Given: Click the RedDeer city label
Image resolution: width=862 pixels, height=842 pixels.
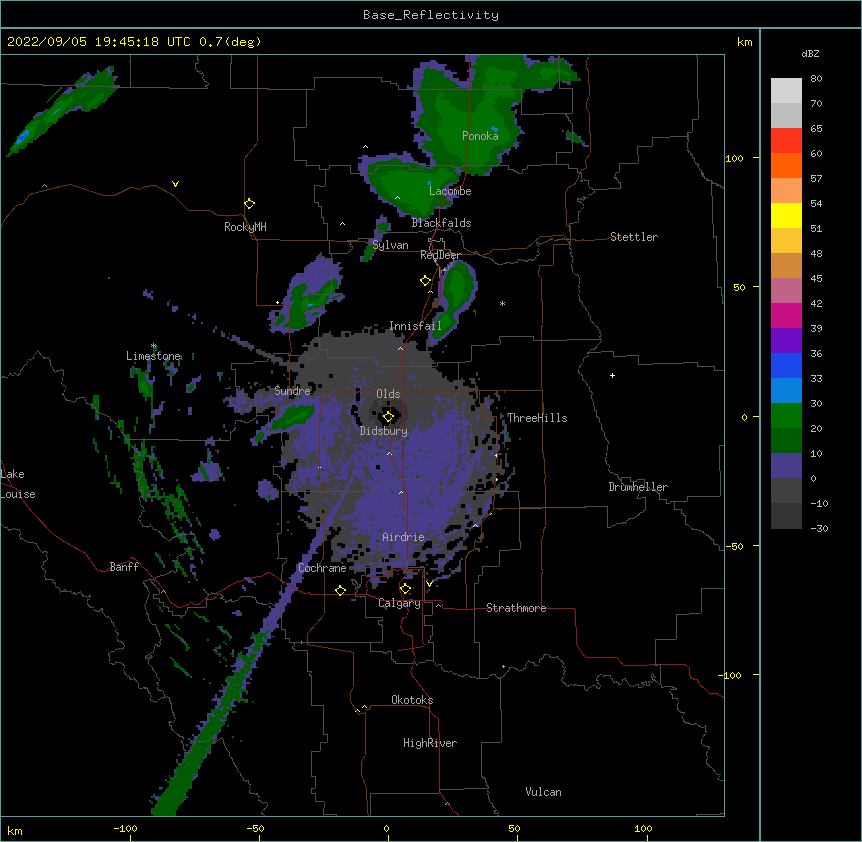Looking at the screenshot, I should click(440, 255).
